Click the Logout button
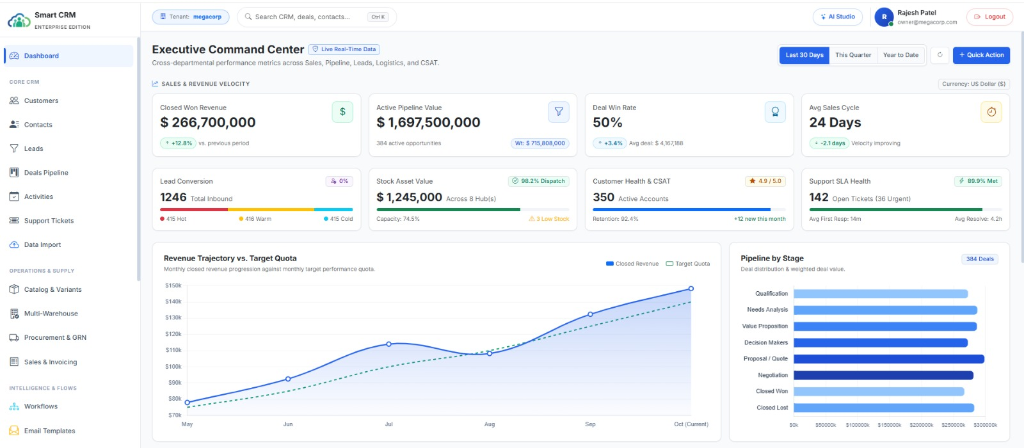Viewport: 1024px width, 448px height. pyautogui.click(x=989, y=17)
